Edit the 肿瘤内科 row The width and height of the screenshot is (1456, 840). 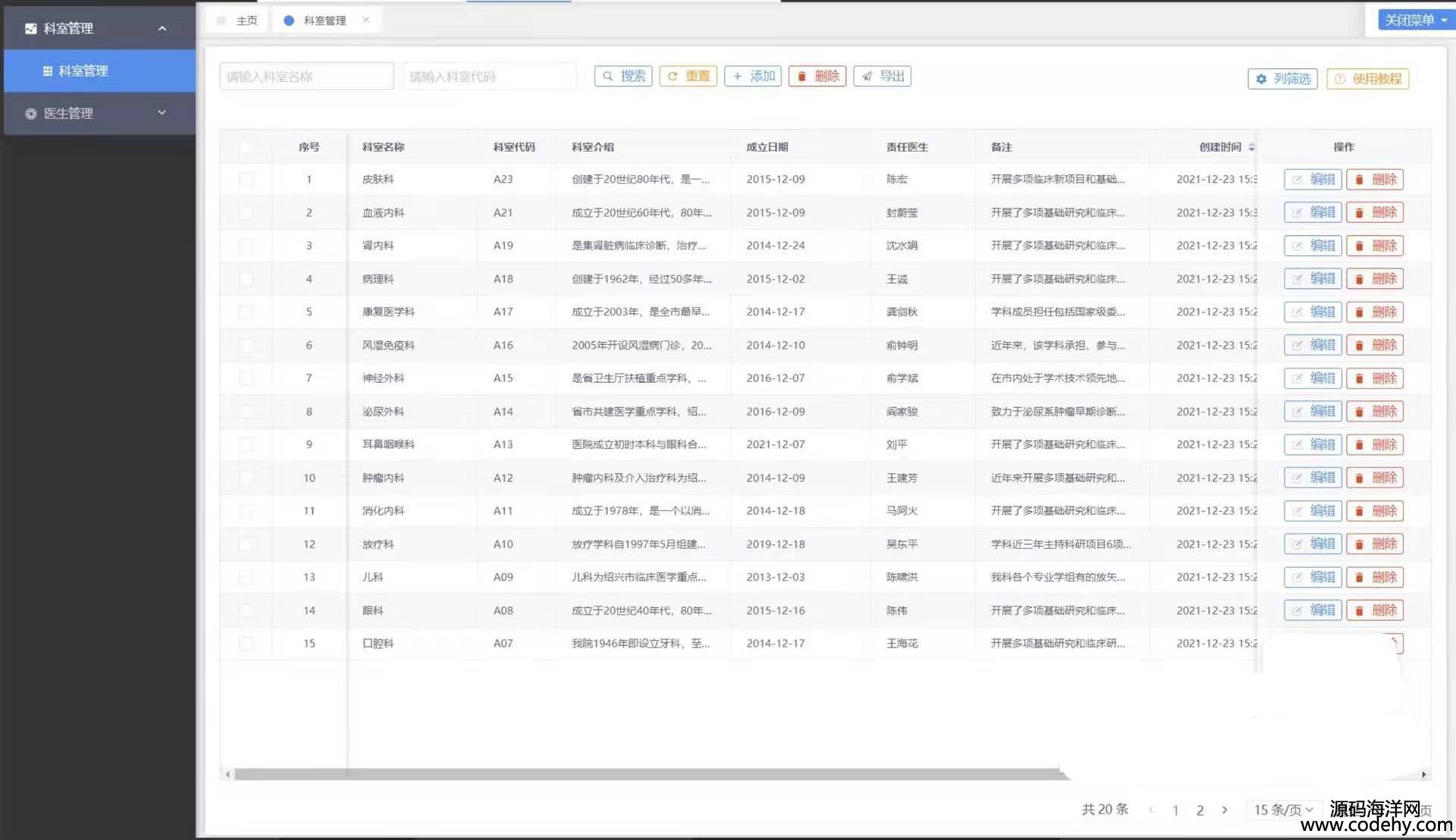click(x=1313, y=478)
